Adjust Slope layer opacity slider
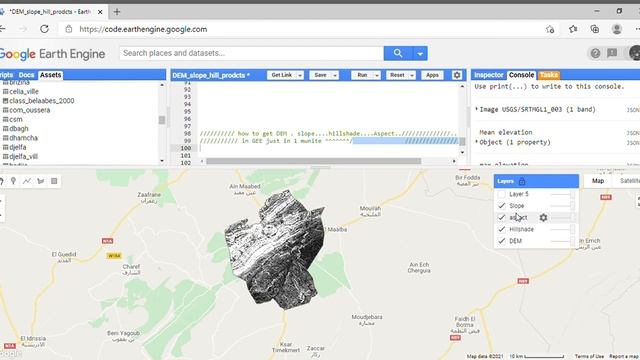This screenshot has height=360, width=640. 563,206
